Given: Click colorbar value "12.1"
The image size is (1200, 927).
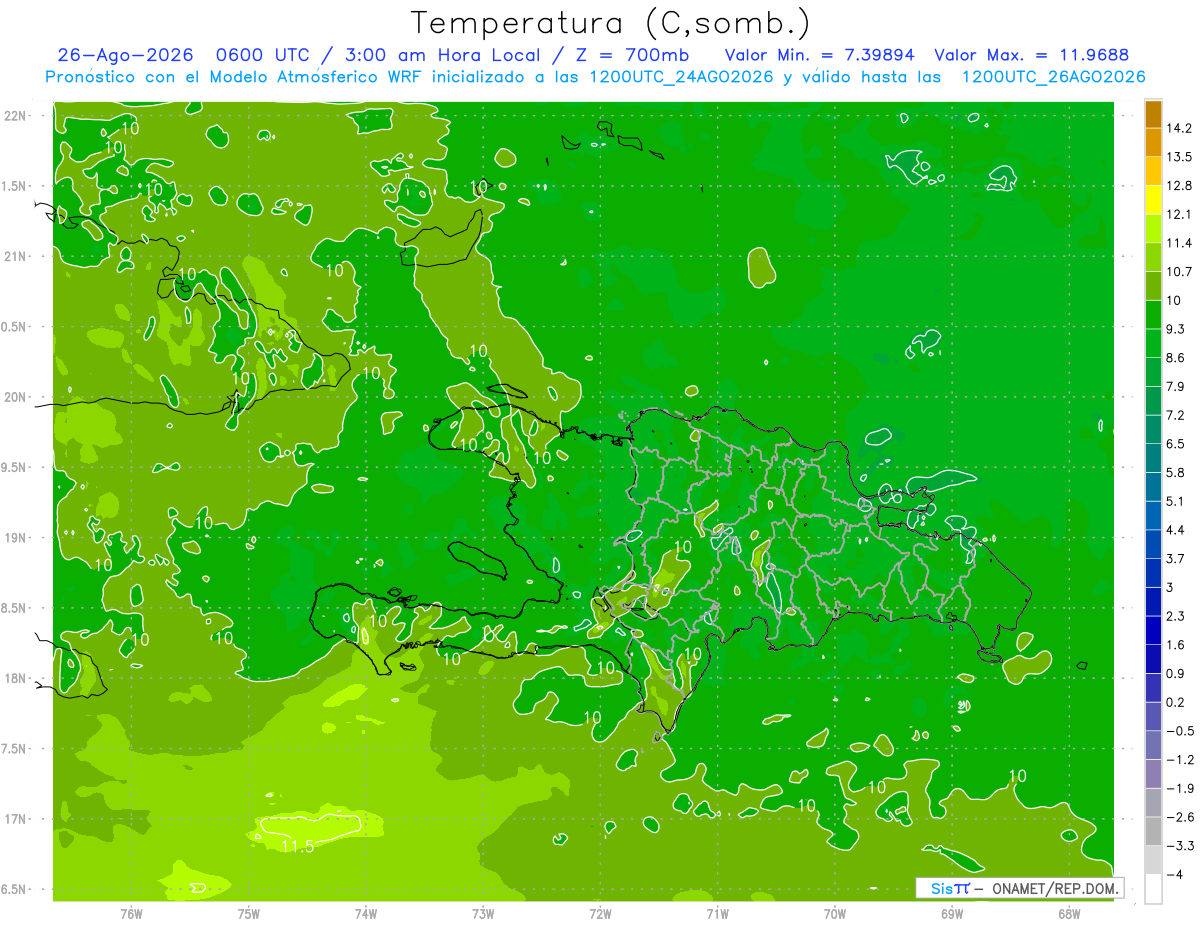Looking at the screenshot, I should click(1180, 214).
